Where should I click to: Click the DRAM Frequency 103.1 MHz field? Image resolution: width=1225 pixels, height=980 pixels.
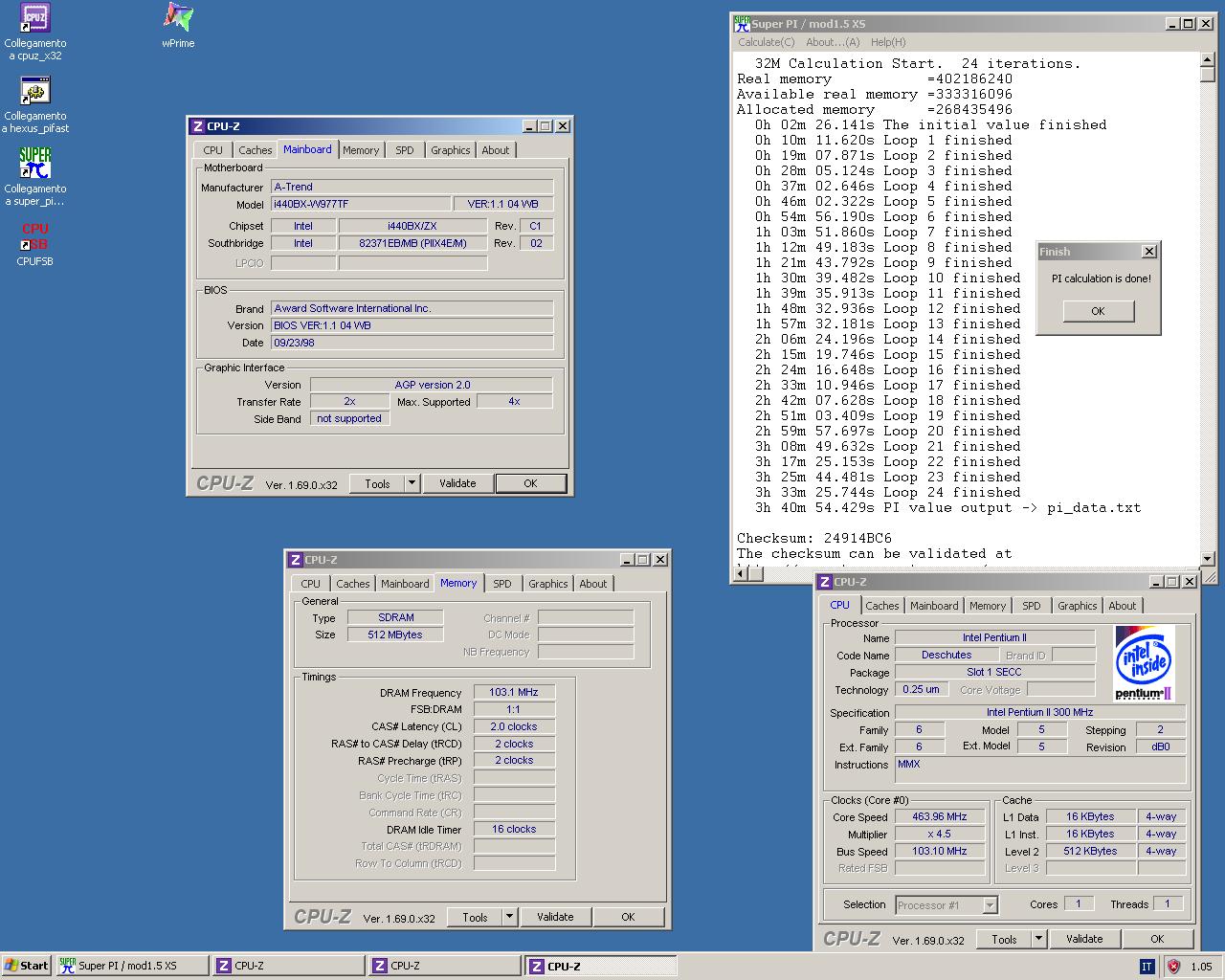tap(515, 692)
